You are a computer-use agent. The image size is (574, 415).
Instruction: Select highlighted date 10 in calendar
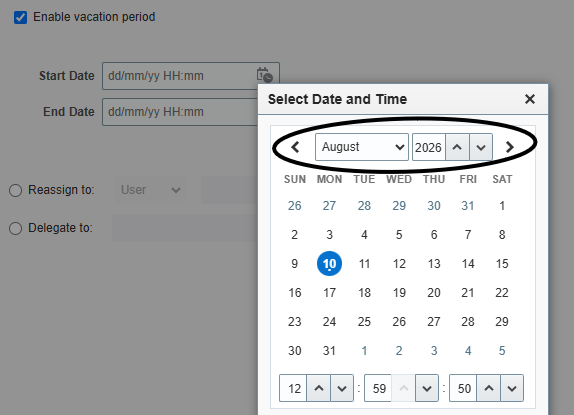click(x=329, y=264)
